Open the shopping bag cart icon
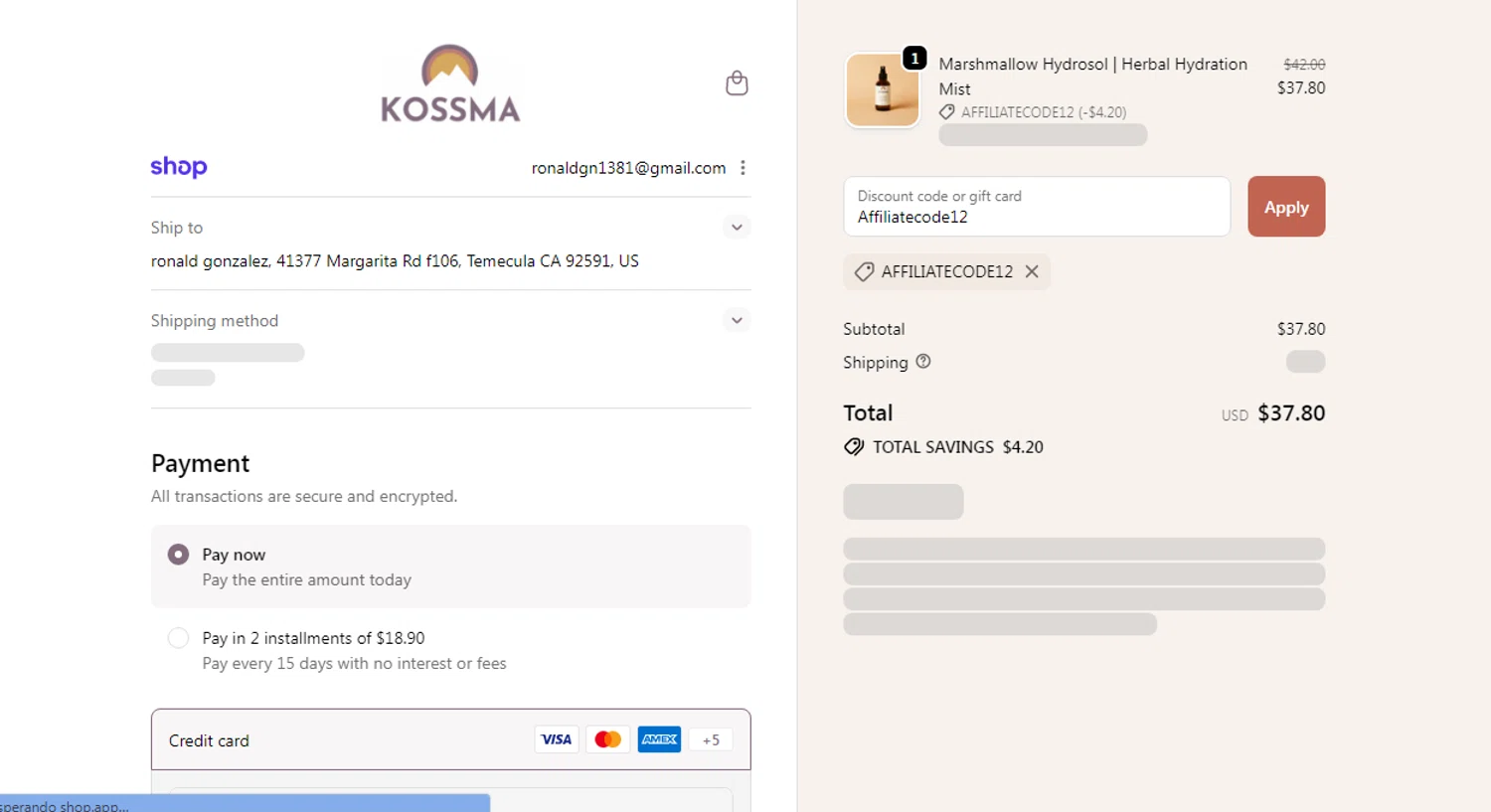The width and height of the screenshot is (1491, 812). pyautogui.click(x=737, y=82)
